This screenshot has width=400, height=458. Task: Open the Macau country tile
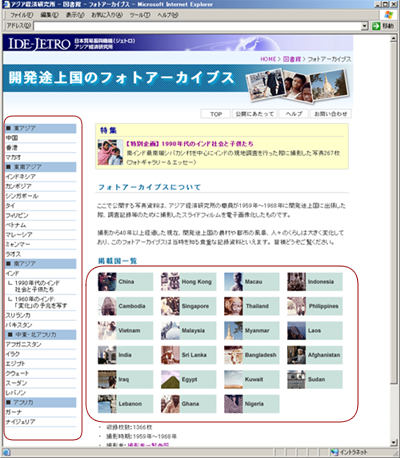tap(252, 282)
